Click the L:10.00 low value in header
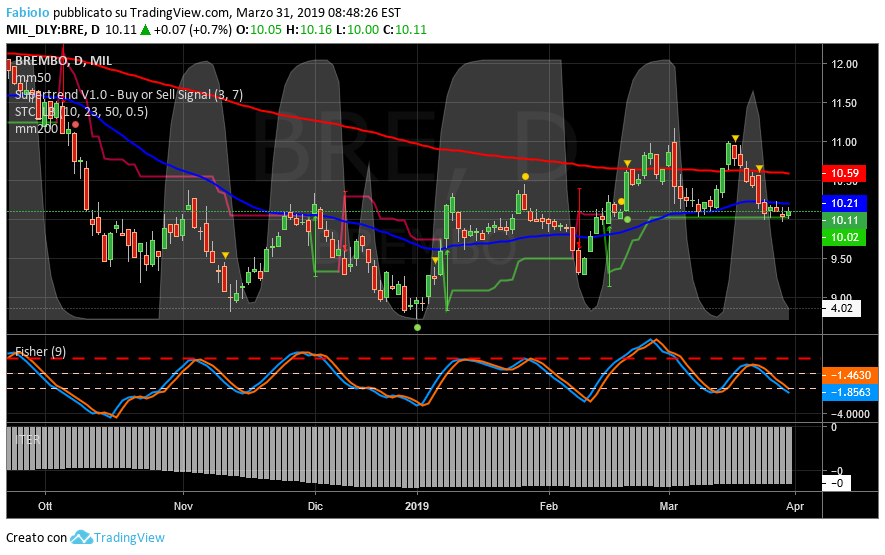The image size is (885, 555). point(357,30)
